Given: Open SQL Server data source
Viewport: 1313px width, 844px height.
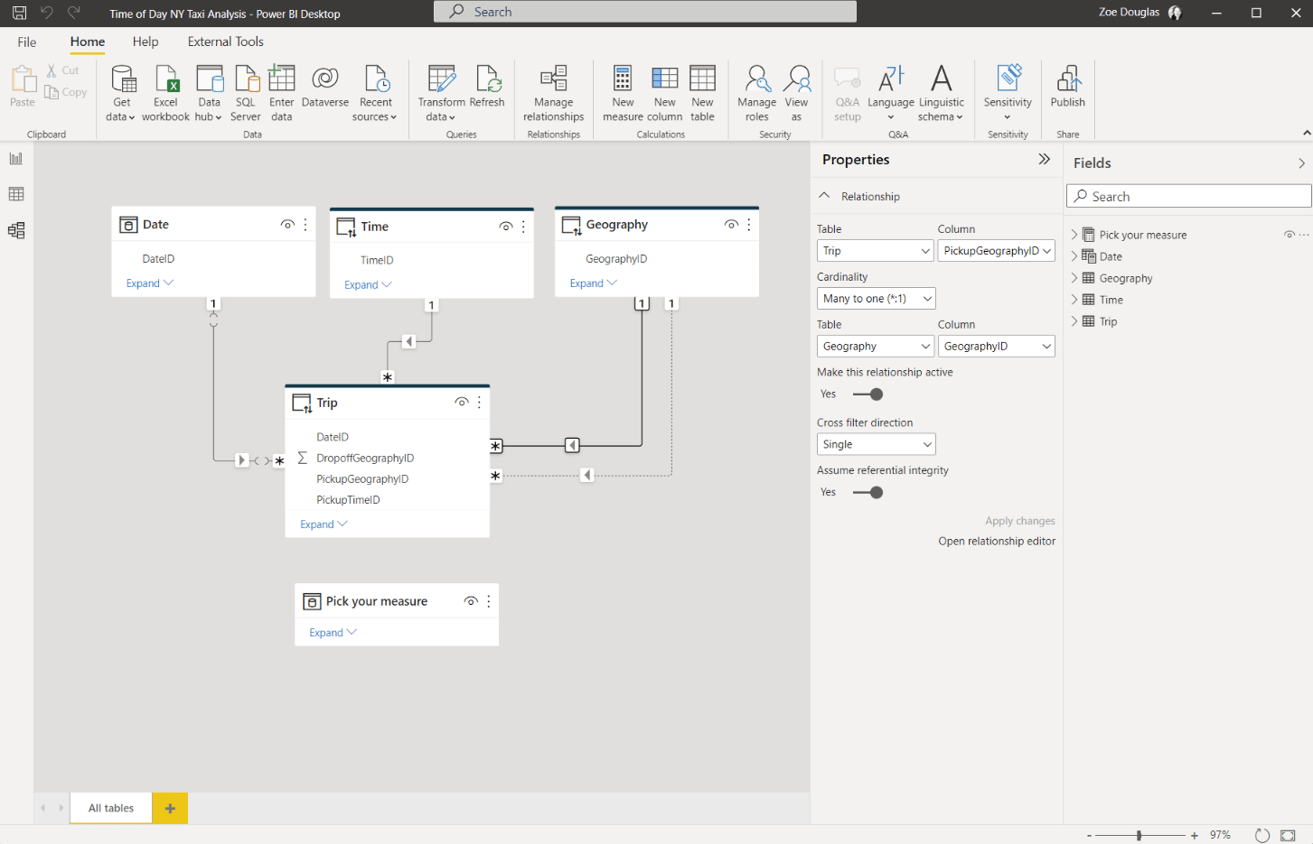Looking at the screenshot, I should click(246, 93).
